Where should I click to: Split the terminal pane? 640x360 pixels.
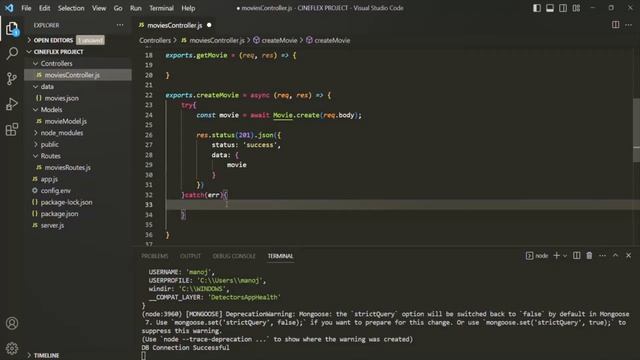576,256
